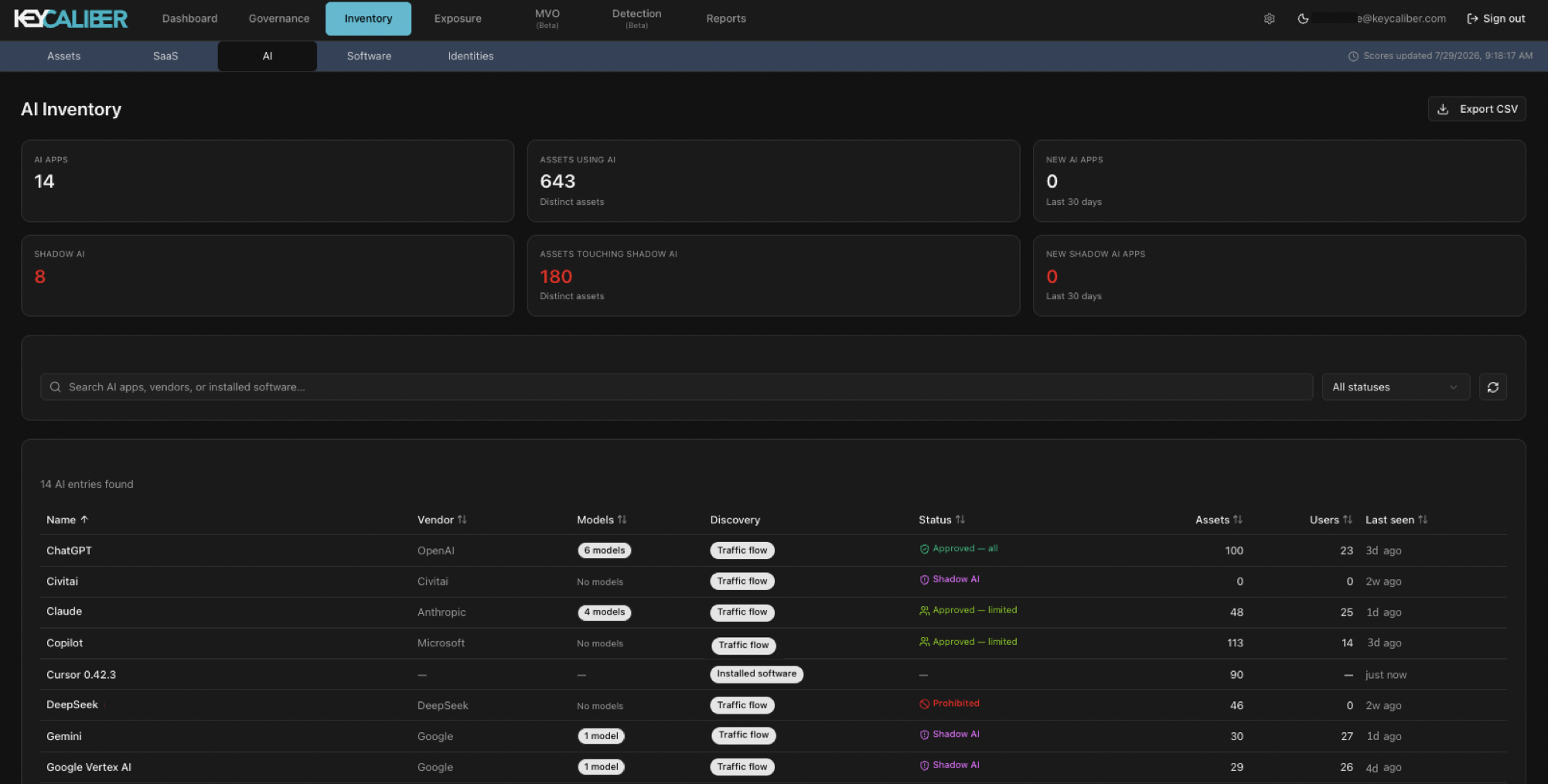Sort by Last seen column header
1548x784 pixels.
point(1396,520)
